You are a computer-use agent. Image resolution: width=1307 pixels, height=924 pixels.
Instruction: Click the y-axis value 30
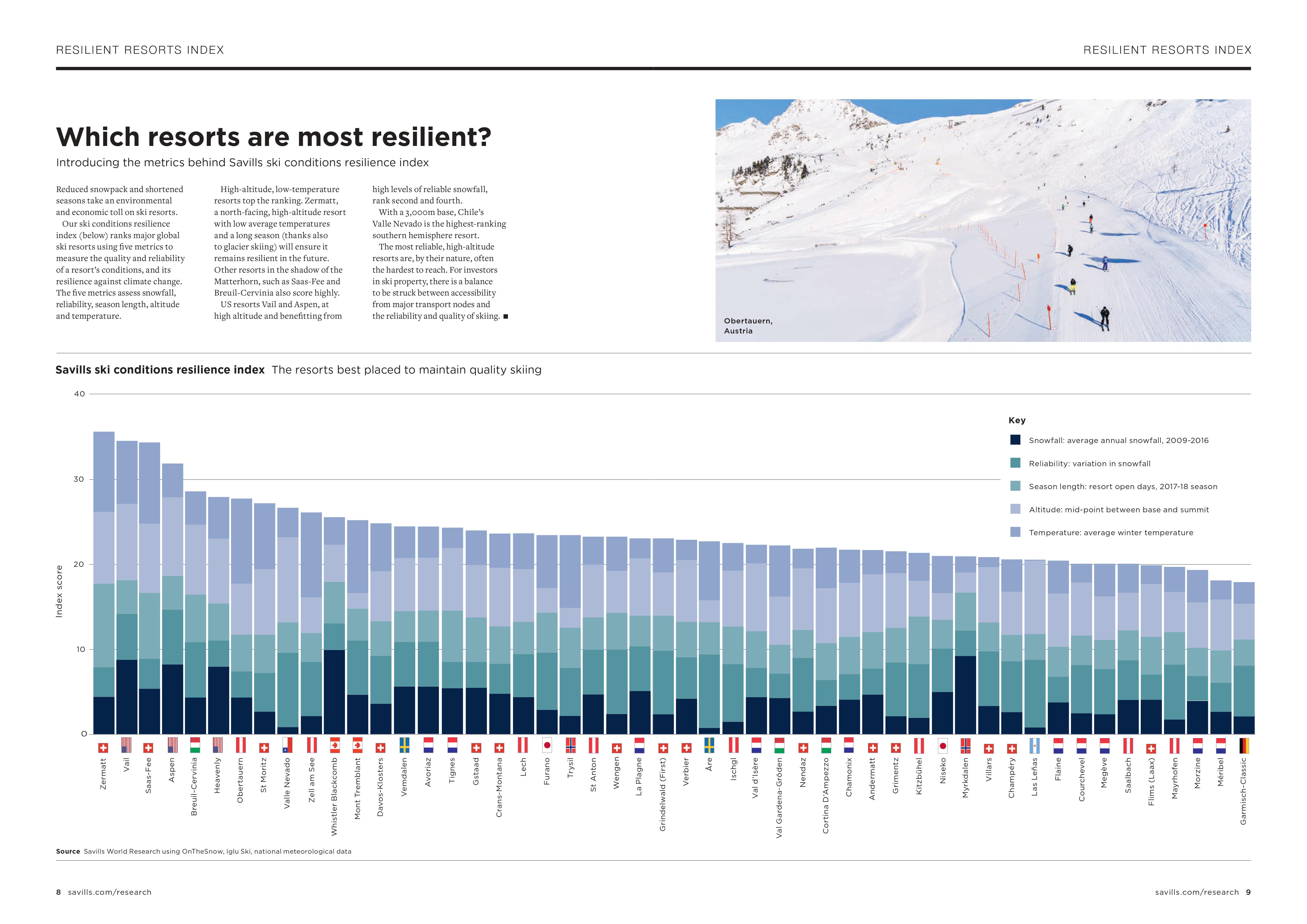pos(79,479)
